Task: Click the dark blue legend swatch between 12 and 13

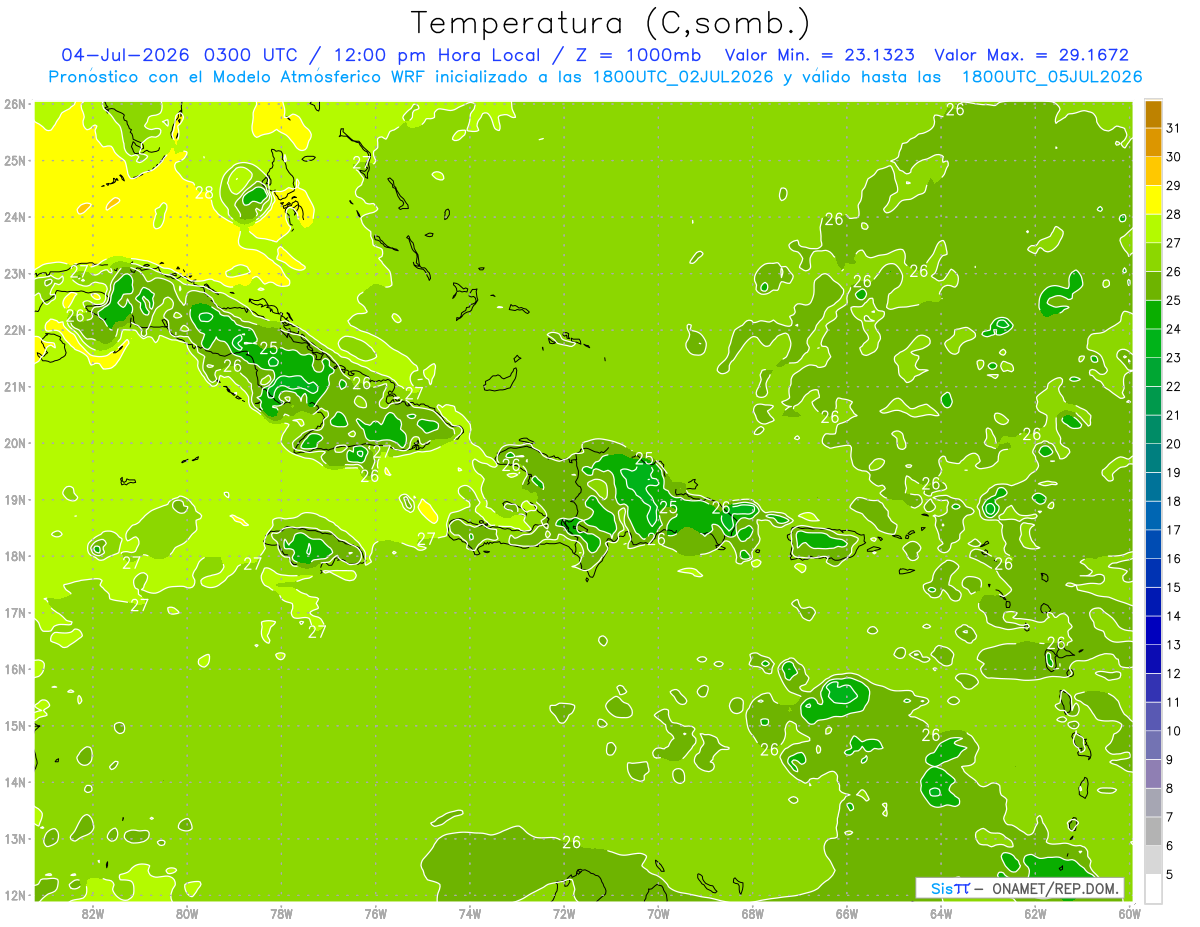Action: 1153,659
